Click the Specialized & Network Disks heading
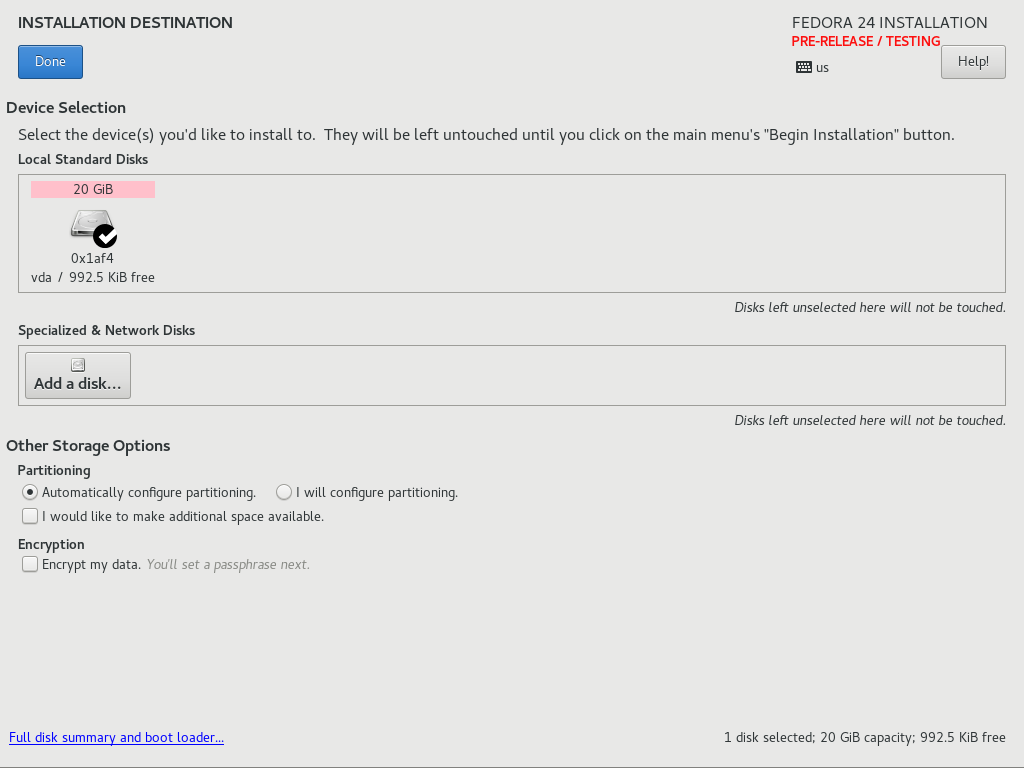Screen dimensions: 1024x768 tap(106, 330)
